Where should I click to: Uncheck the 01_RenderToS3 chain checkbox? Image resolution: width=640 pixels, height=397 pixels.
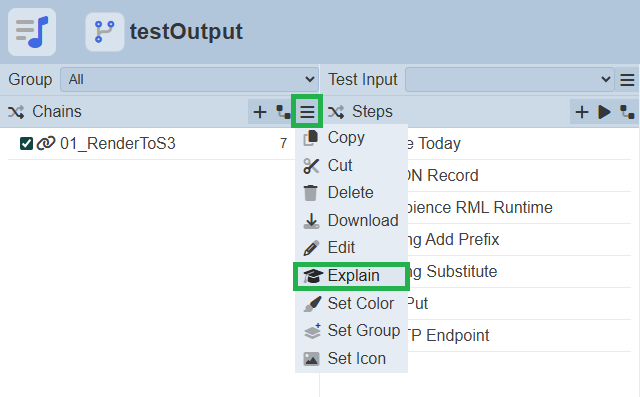coord(27,144)
